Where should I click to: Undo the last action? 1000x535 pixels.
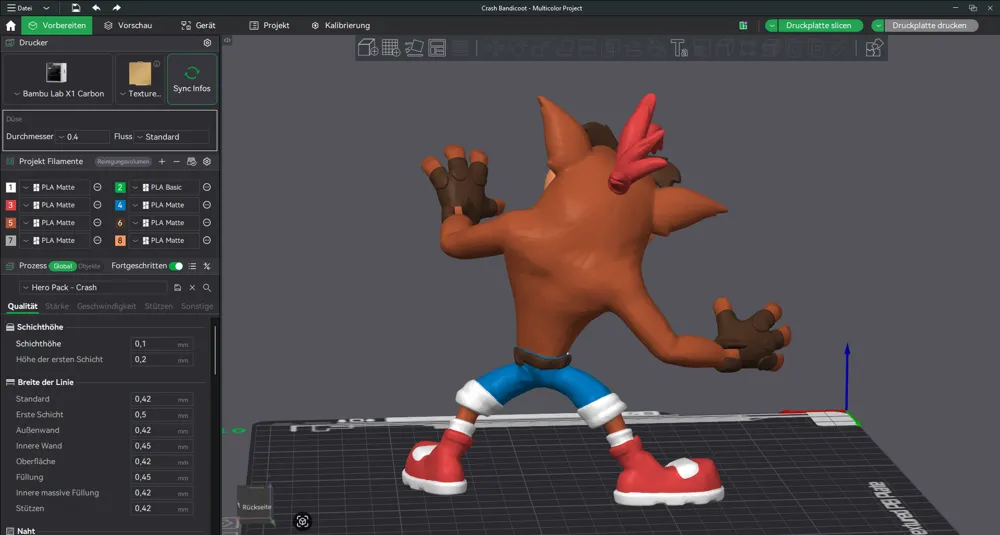point(96,8)
